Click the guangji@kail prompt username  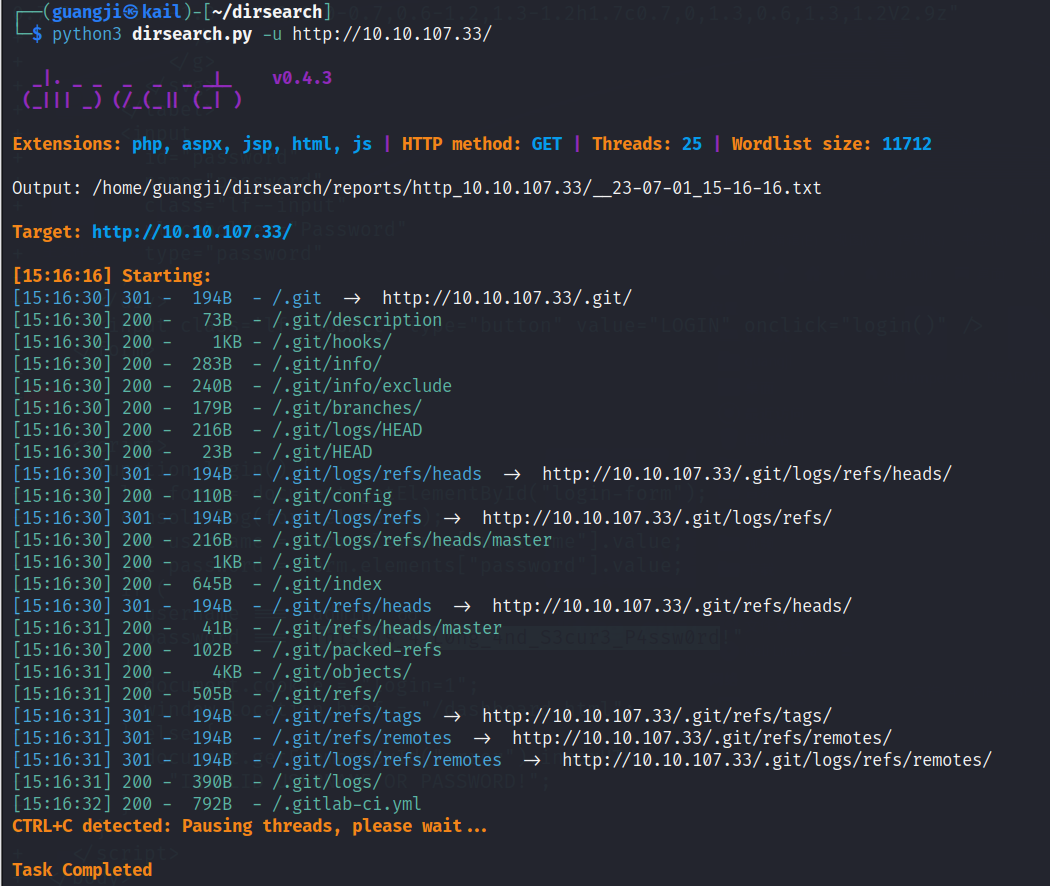click(116, 12)
